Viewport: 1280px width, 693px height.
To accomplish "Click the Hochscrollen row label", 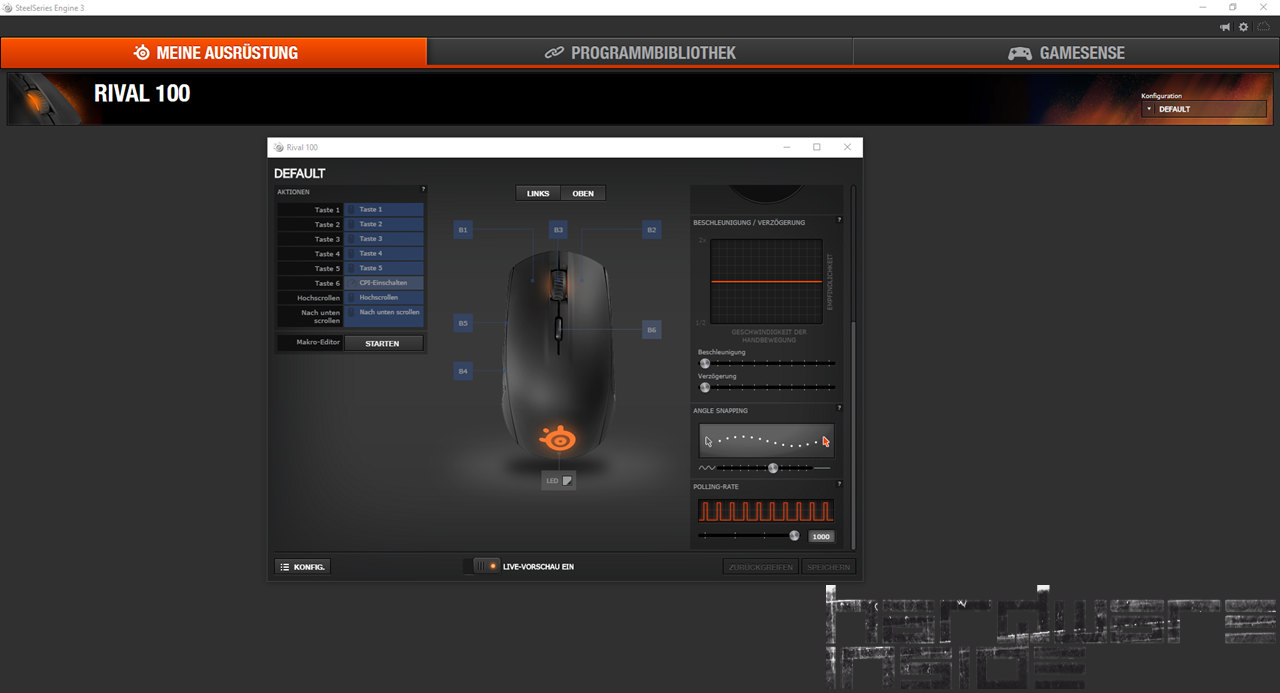I will [x=319, y=298].
